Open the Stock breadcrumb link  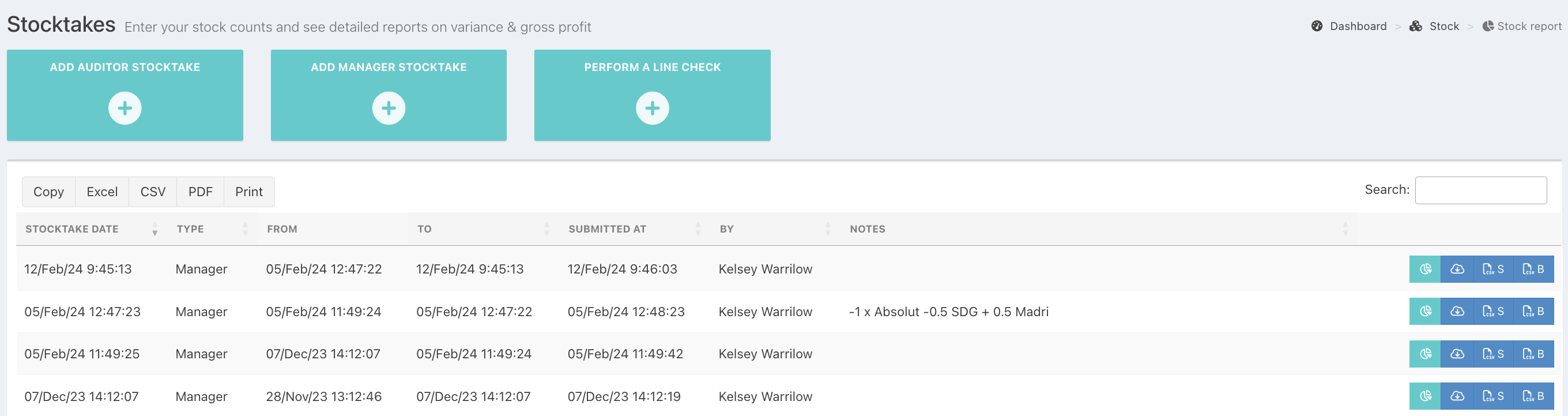1443,26
